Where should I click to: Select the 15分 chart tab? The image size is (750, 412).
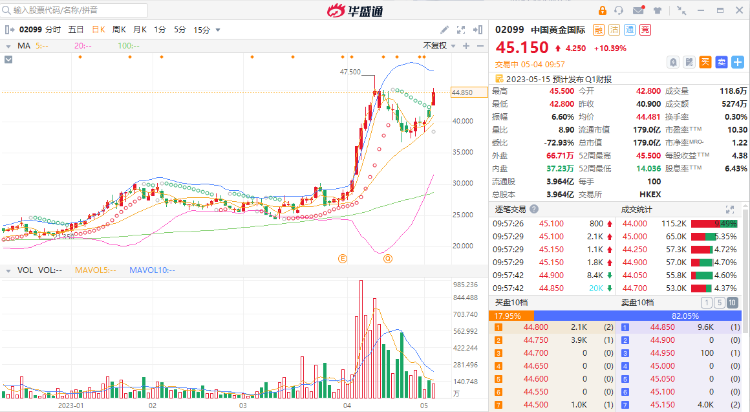coord(201,30)
